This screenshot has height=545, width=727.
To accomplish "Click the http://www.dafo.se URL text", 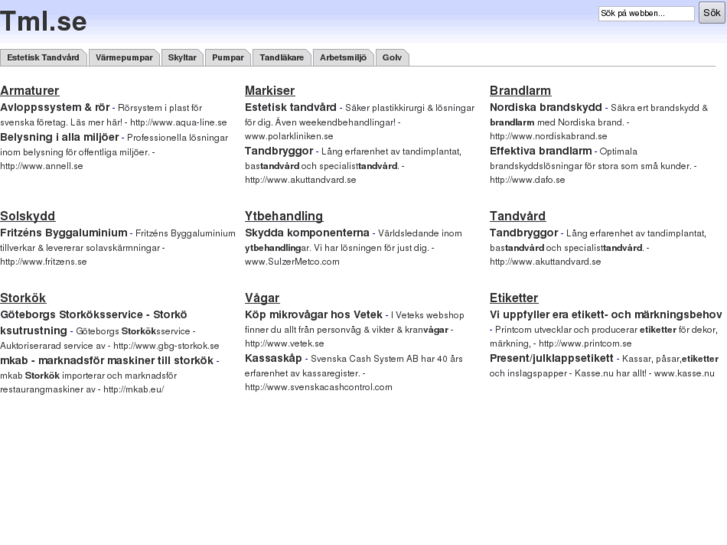I will pyautogui.click(x=527, y=180).
